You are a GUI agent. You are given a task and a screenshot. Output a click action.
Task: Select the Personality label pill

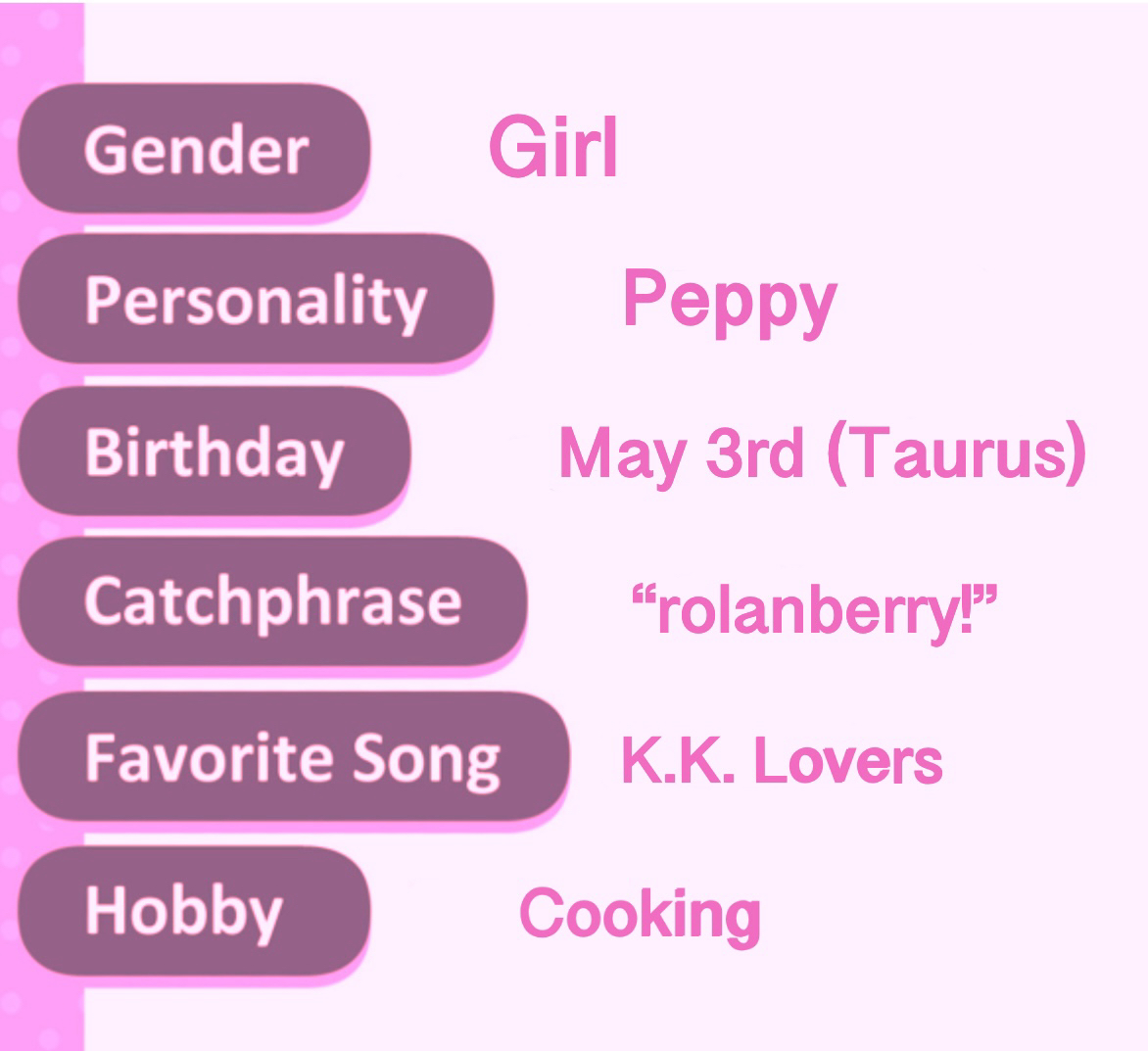(255, 300)
